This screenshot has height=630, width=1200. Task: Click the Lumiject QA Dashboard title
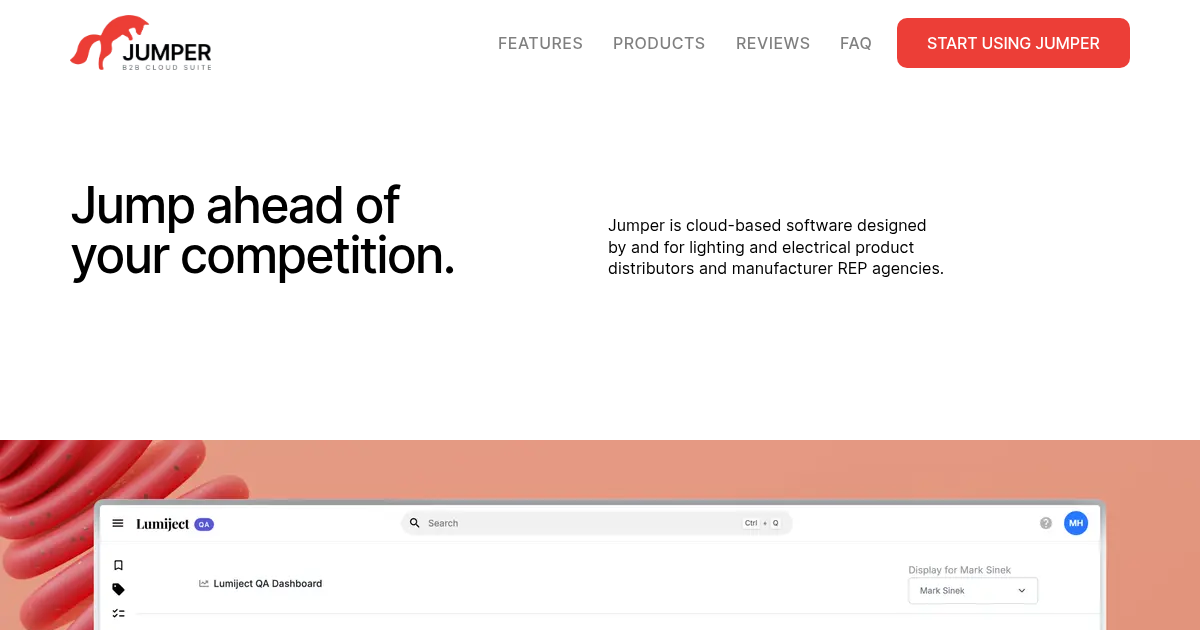(x=268, y=583)
